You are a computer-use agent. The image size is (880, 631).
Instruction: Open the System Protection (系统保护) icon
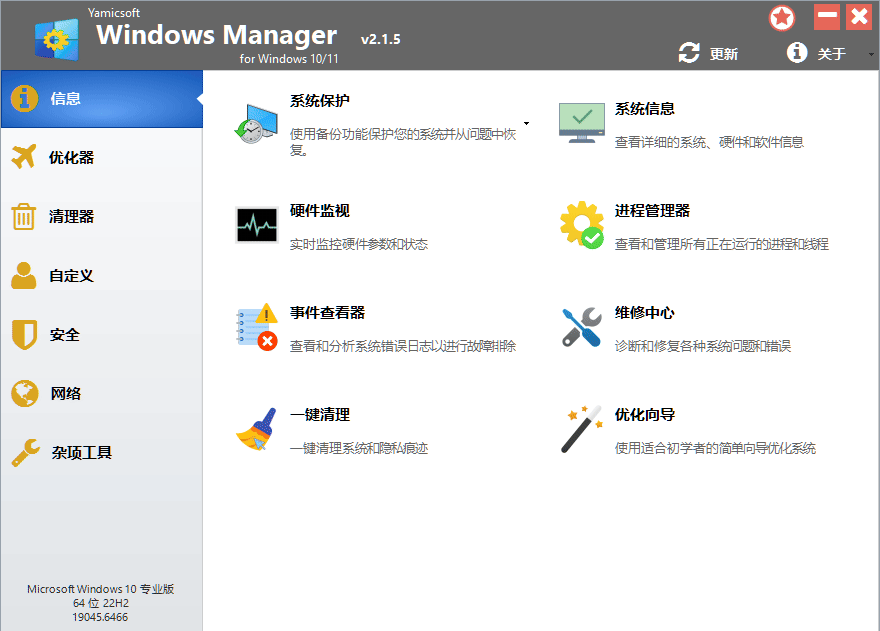coord(256,124)
